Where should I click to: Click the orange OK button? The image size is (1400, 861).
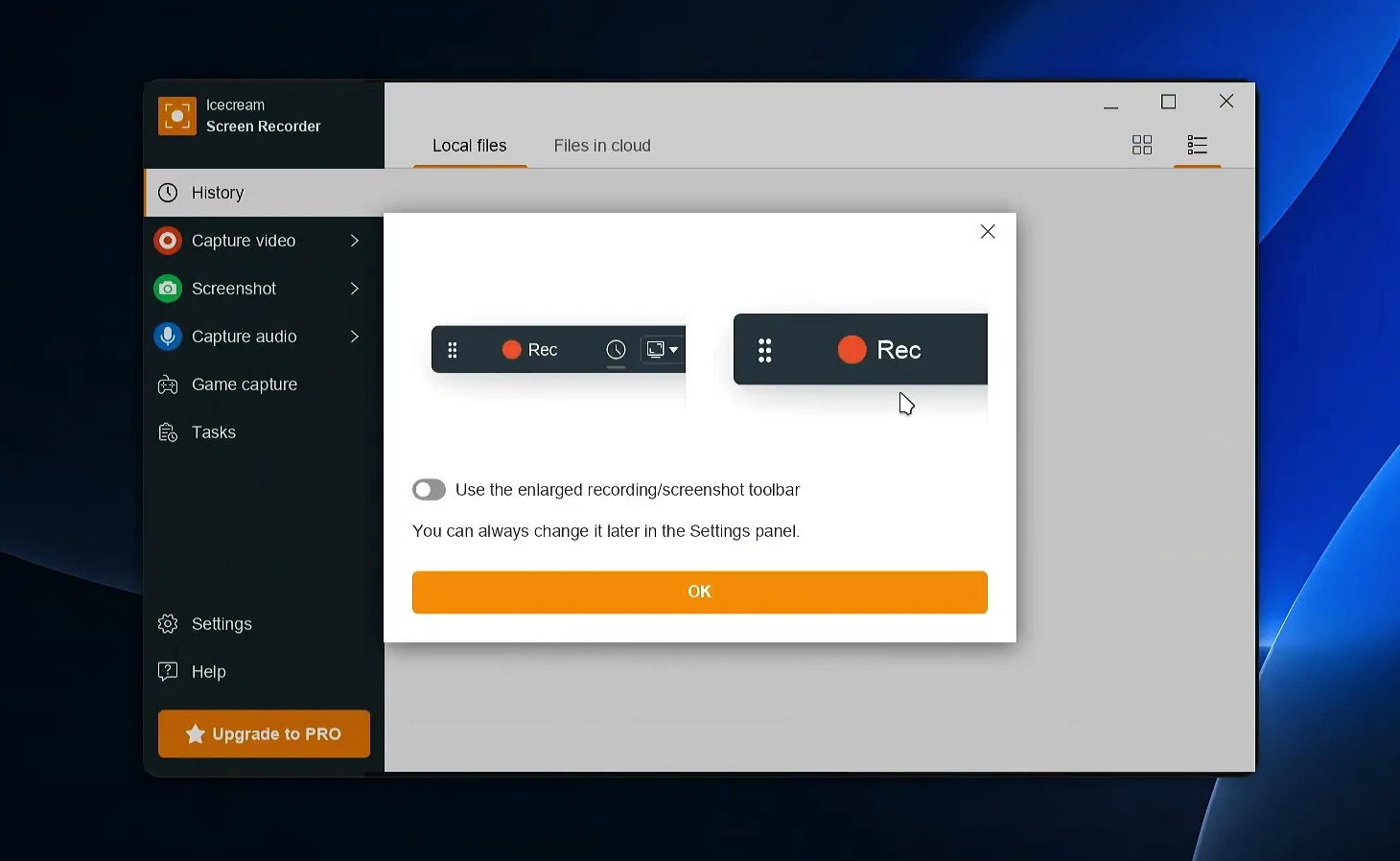(700, 593)
